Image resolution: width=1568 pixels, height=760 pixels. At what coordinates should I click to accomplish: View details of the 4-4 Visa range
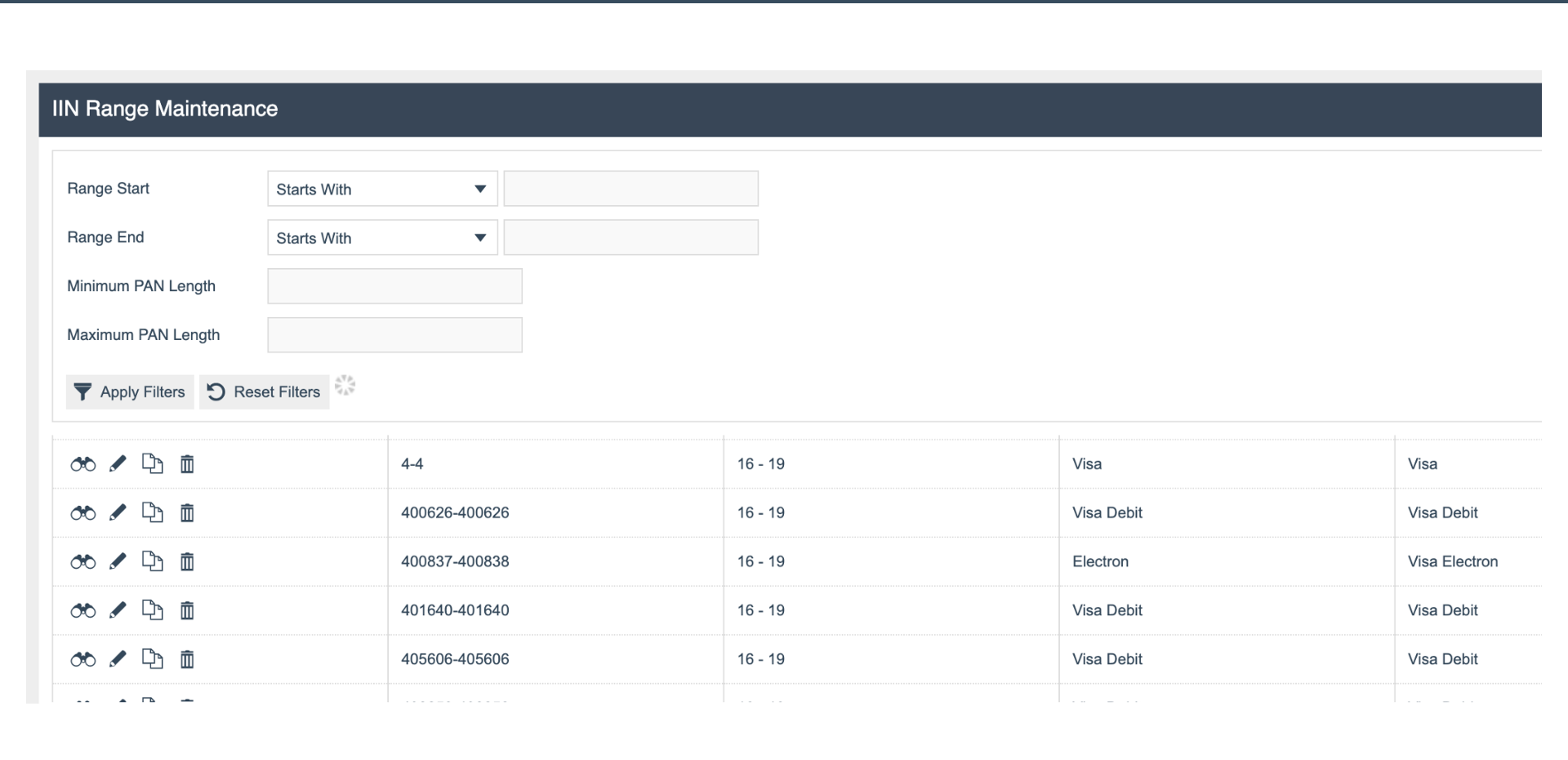coord(82,463)
